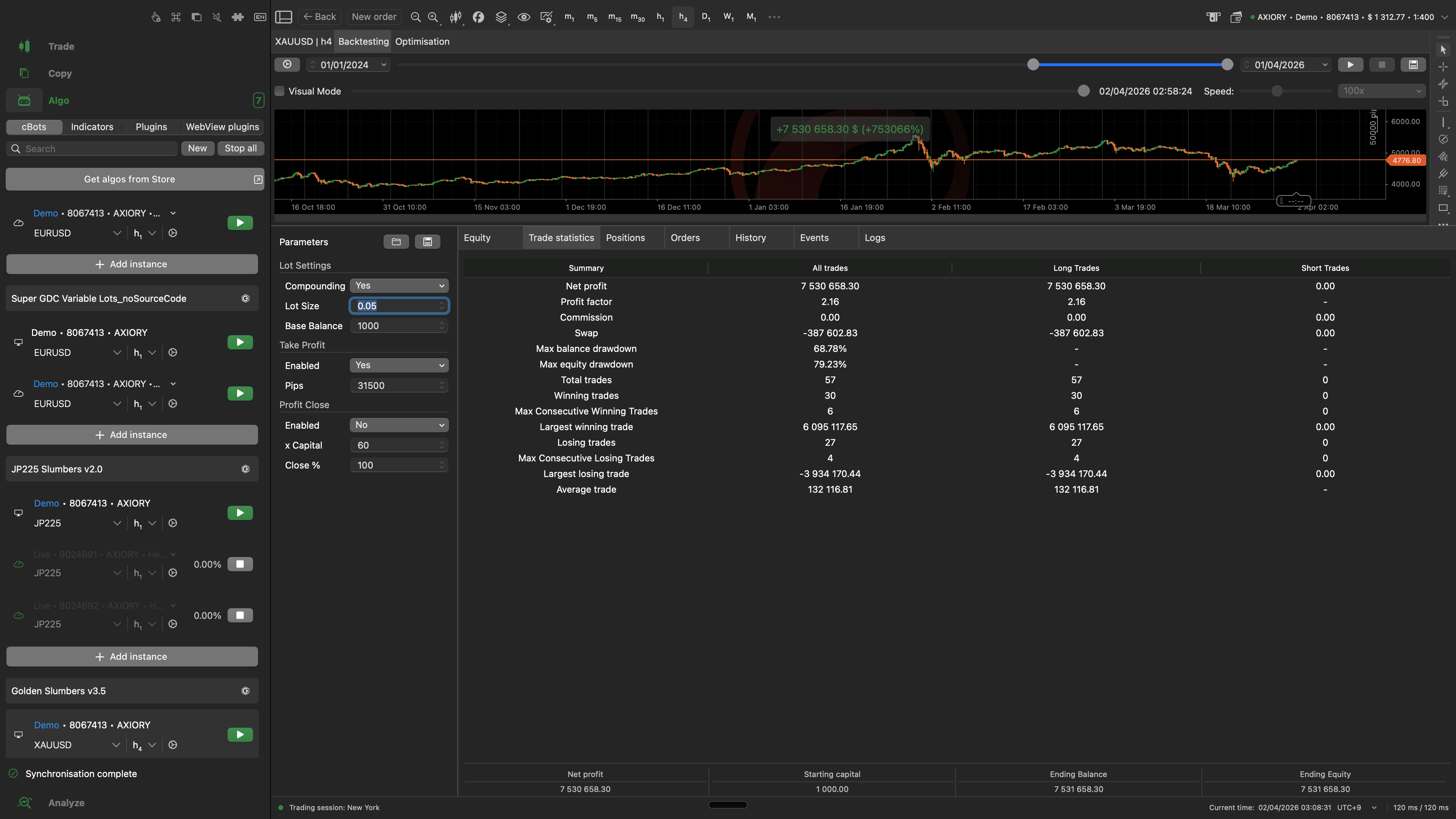1456x819 pixels.
Task: Click the layers stack toolbar icon
Action: (x=501, y=17)
